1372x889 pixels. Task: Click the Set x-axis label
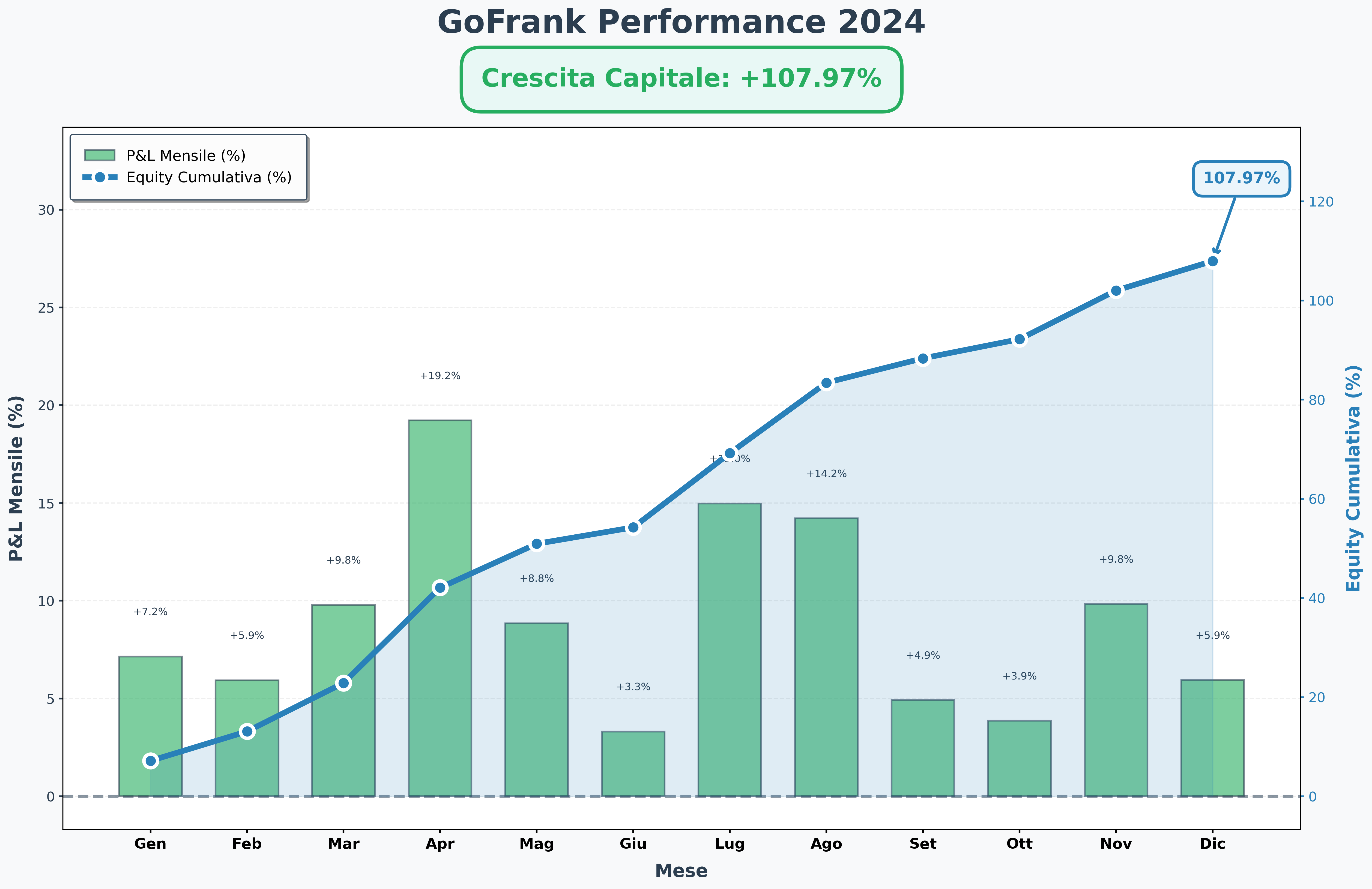[x=923, y=844]
